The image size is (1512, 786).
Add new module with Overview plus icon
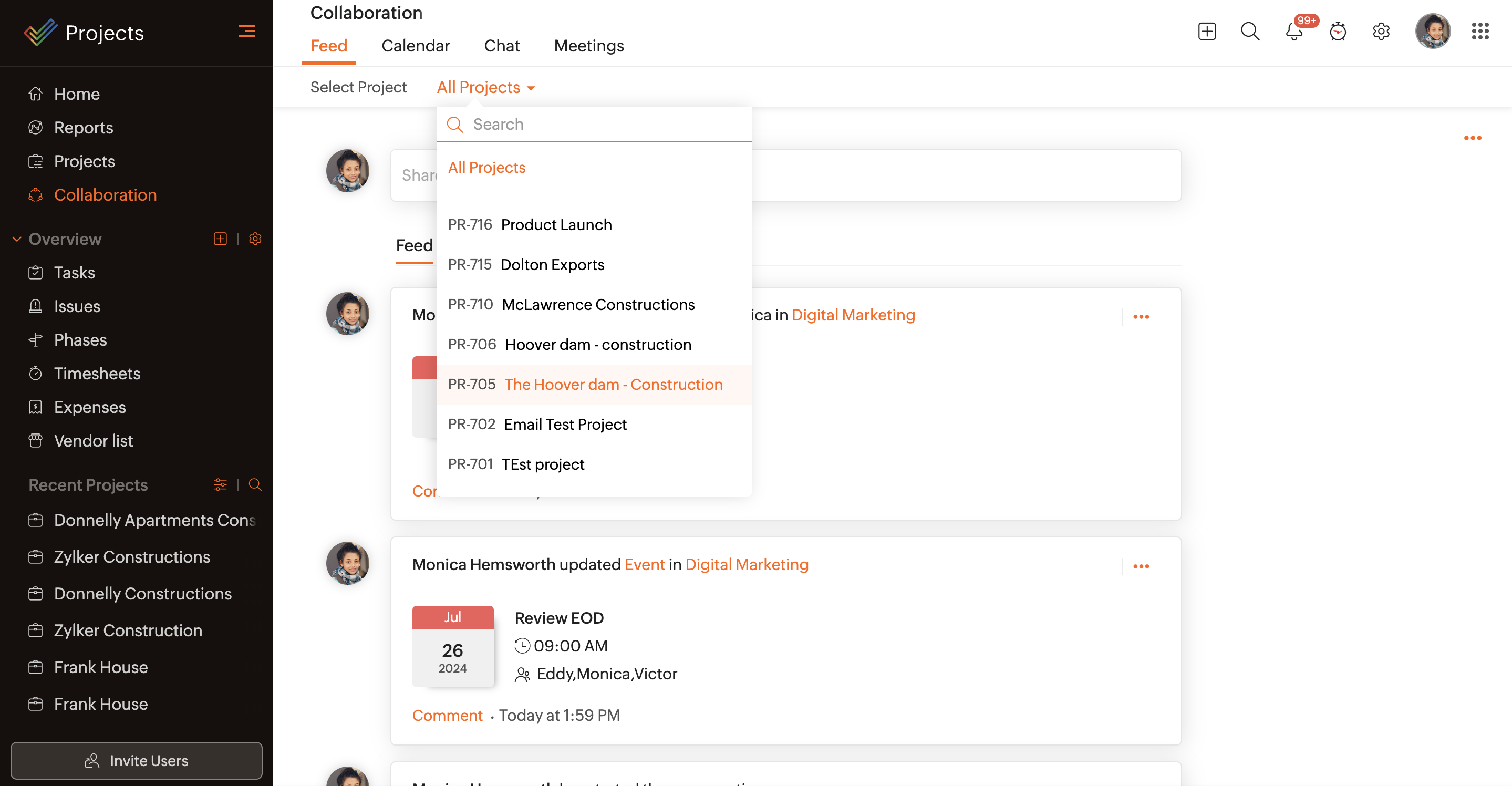tap(220, 239)
